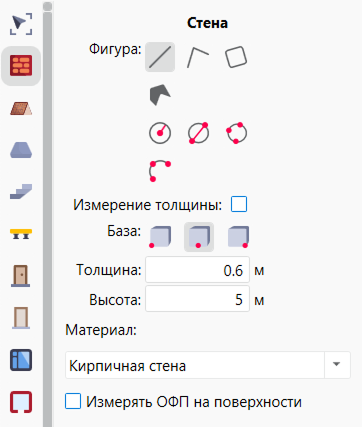Image resolution: width=362 pixels, height=427 pixels.
Task: Set base point to center
Action: click(x=199, y=237)
